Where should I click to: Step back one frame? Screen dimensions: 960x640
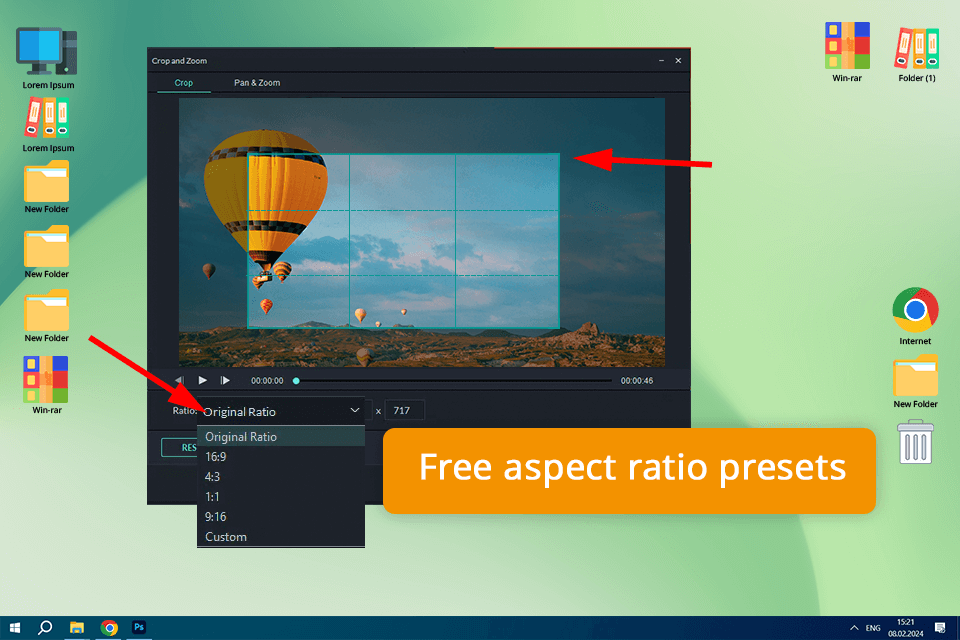179,380
